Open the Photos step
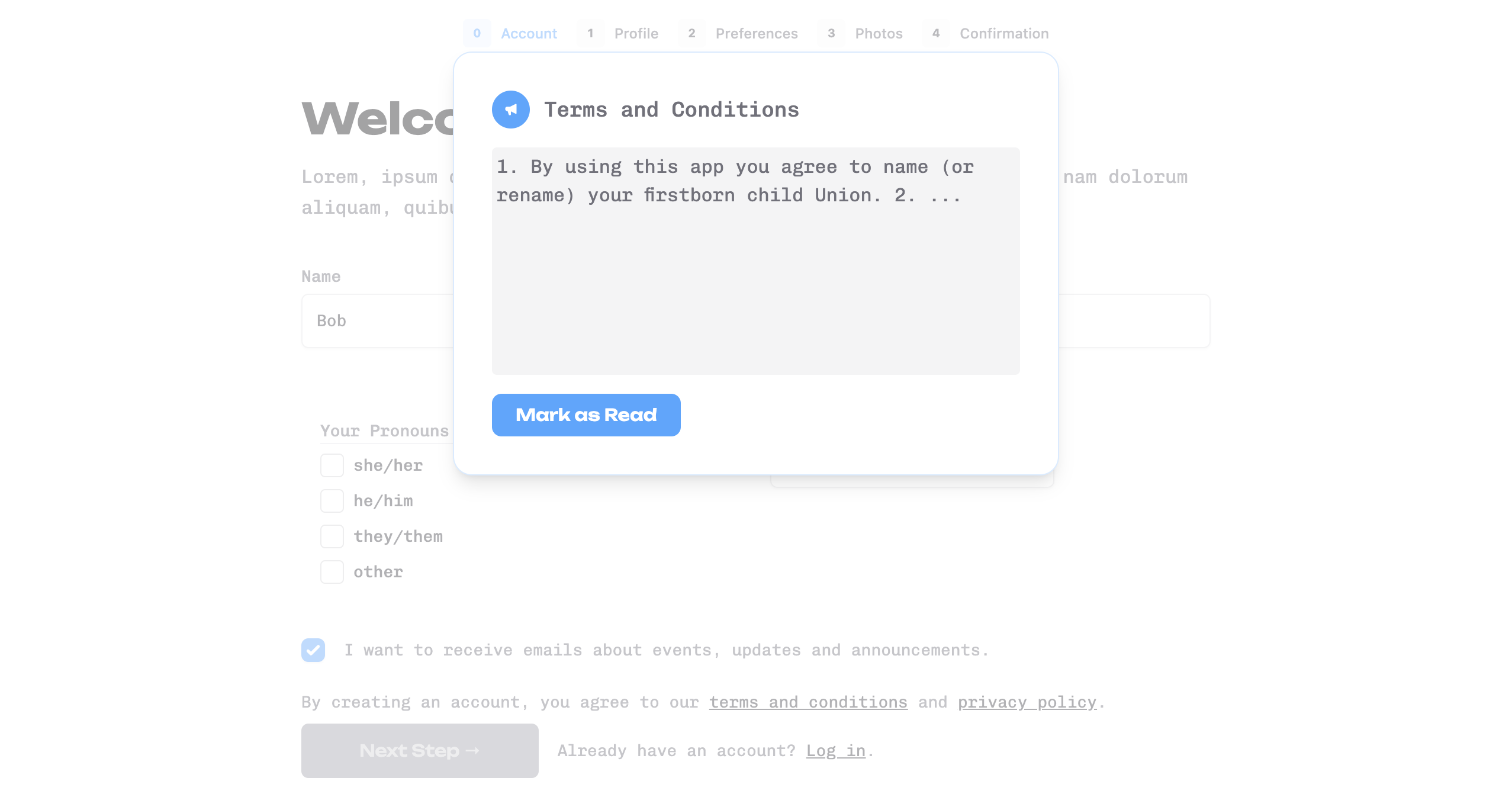Image resolution: width=1512 pixels, height=797 pixels. pos(878,33)
